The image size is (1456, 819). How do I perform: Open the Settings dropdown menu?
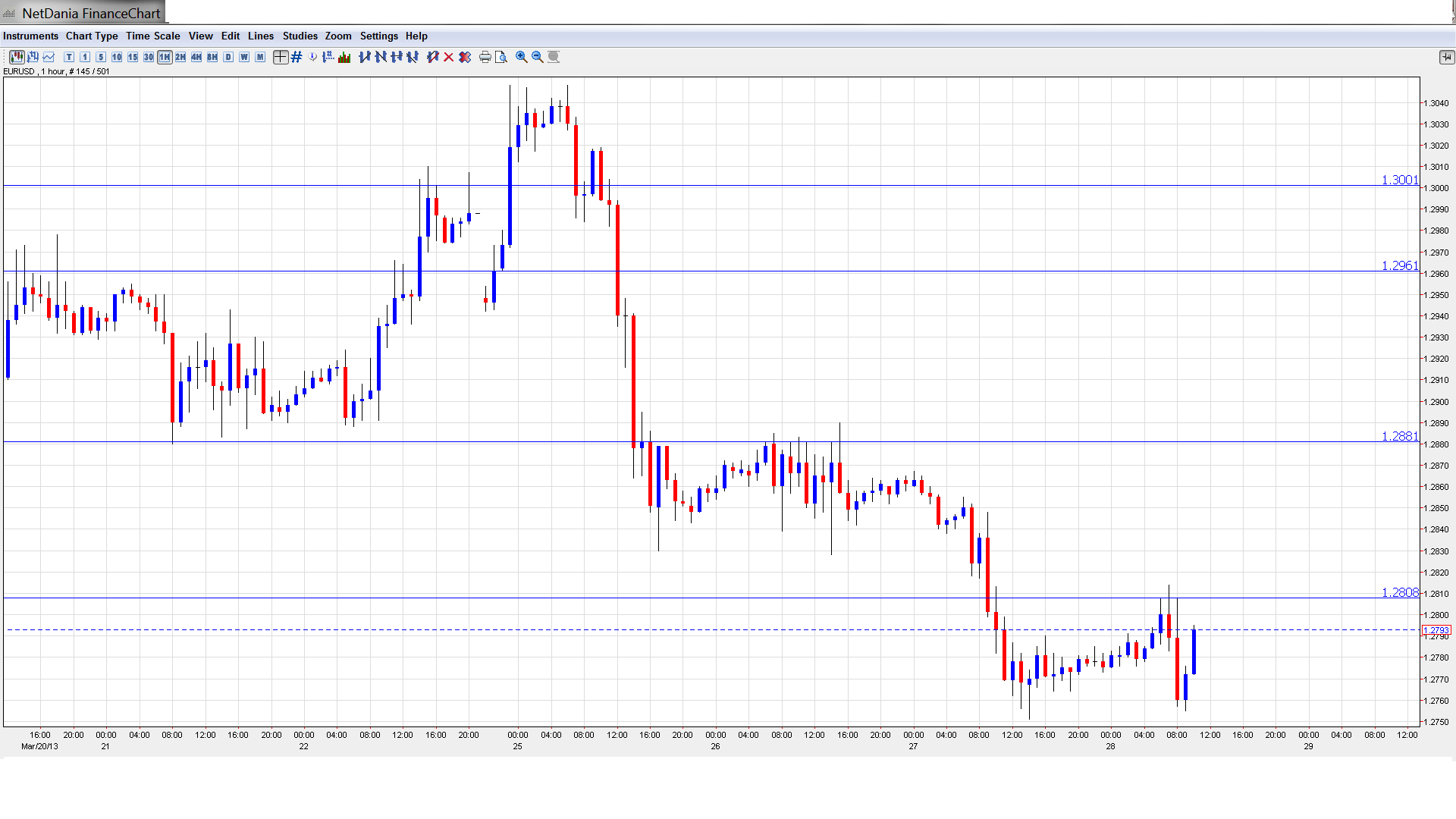tap(378, 36)
